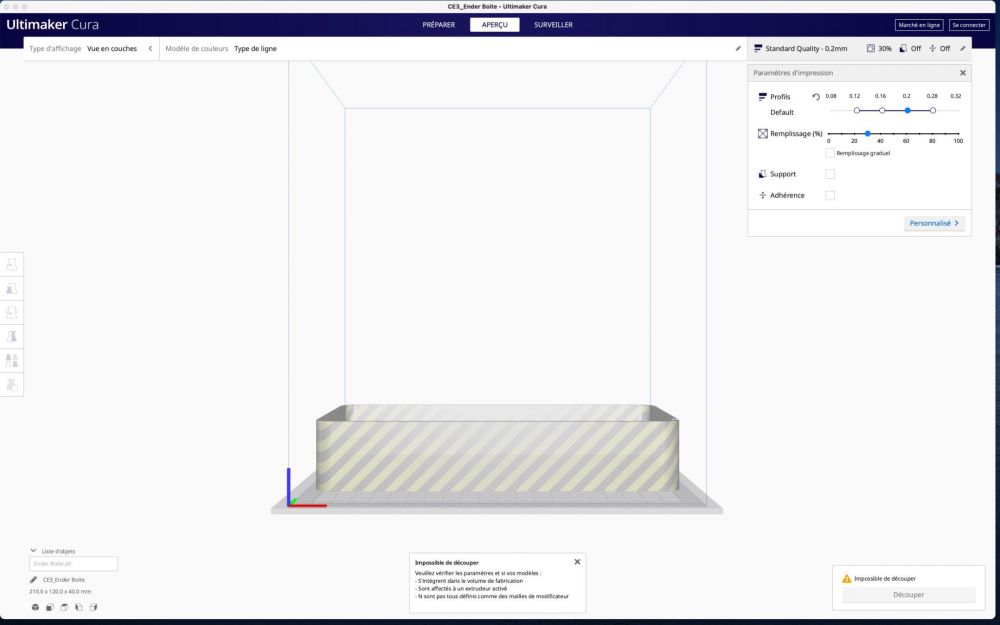
Task: Select 0.2 profile point
Action: point(908,110)
